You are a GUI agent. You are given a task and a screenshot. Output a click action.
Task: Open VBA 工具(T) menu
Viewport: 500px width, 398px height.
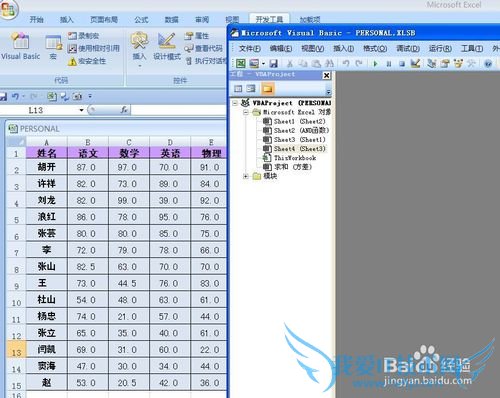click(x=472, y=49)
